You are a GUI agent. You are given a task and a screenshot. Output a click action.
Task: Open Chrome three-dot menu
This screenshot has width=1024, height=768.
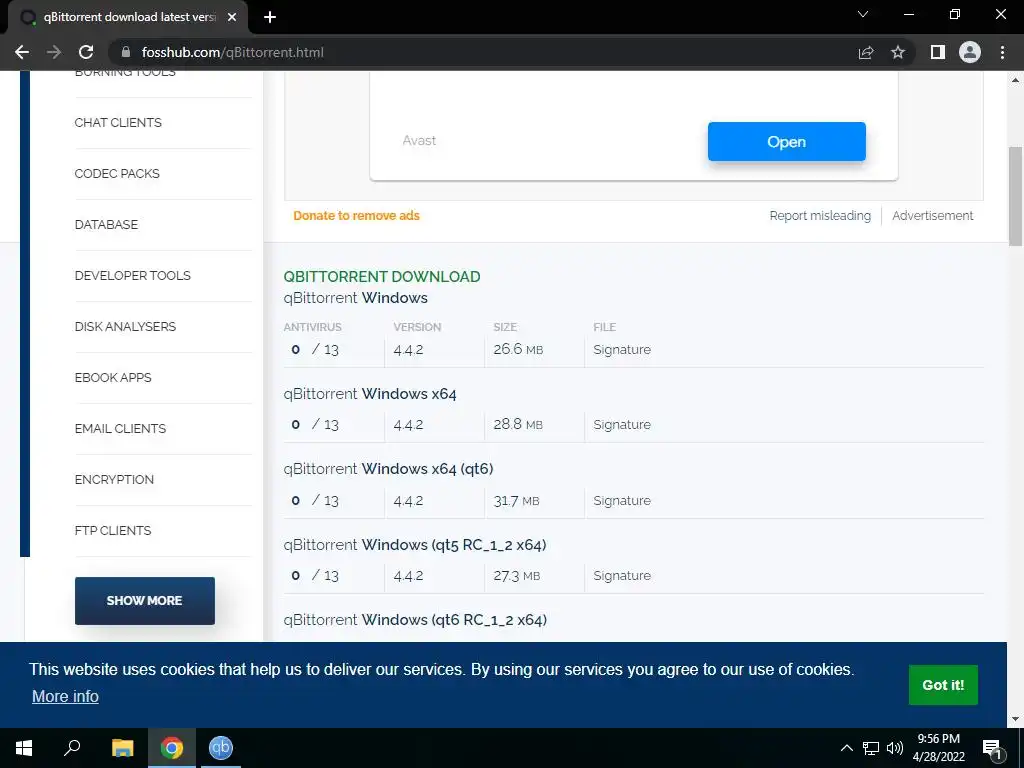(x=1002, y=52)
